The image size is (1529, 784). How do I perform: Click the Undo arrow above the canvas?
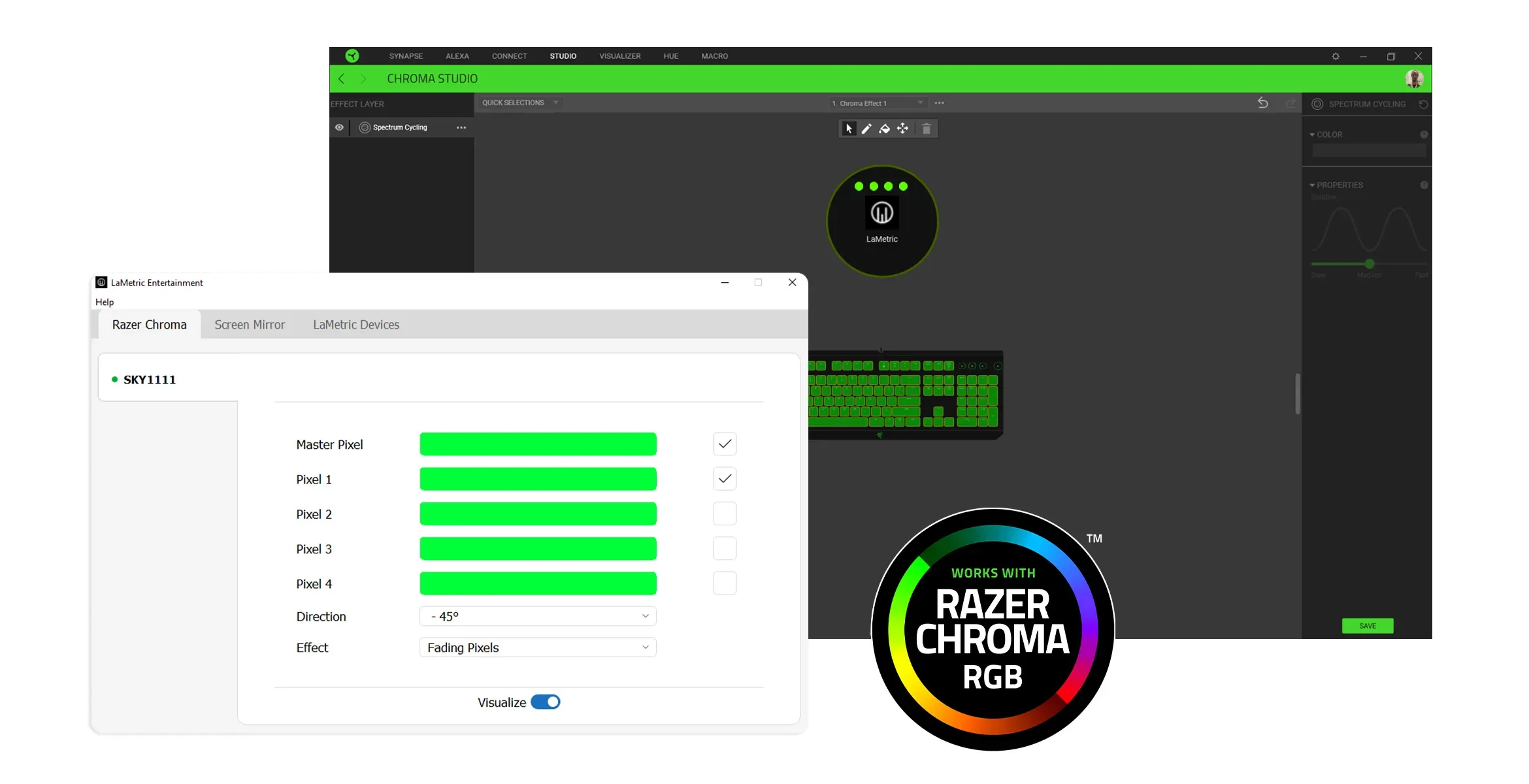[x=1262, y=103]
